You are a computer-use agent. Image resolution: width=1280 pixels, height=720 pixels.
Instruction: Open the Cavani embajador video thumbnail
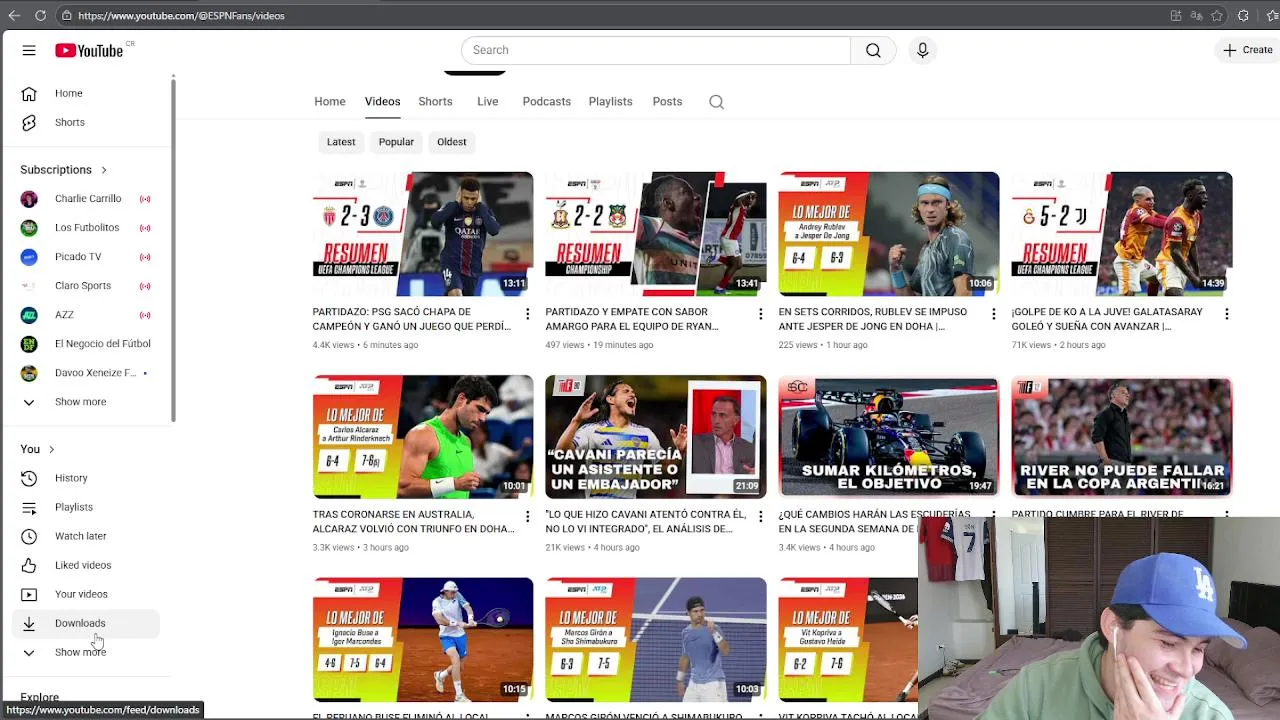(656, 437)
